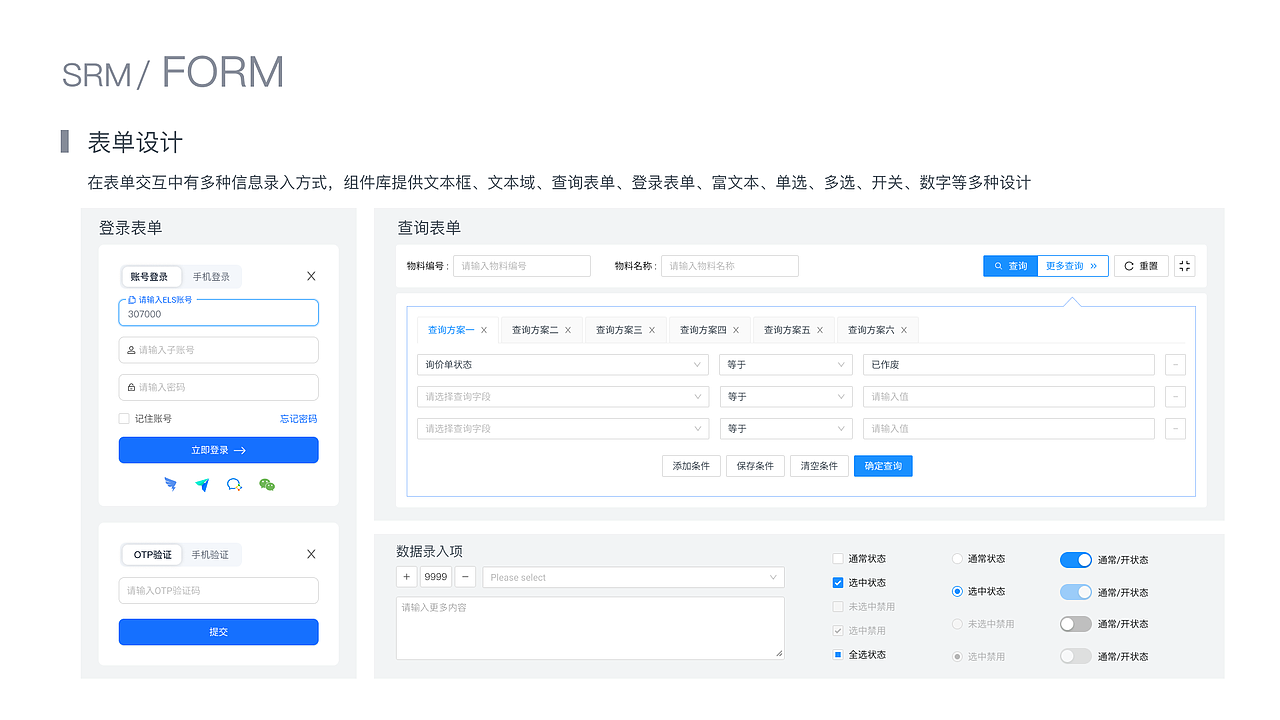Click the DingTalk login icon
1280x720 pixels.
point(170,485)
